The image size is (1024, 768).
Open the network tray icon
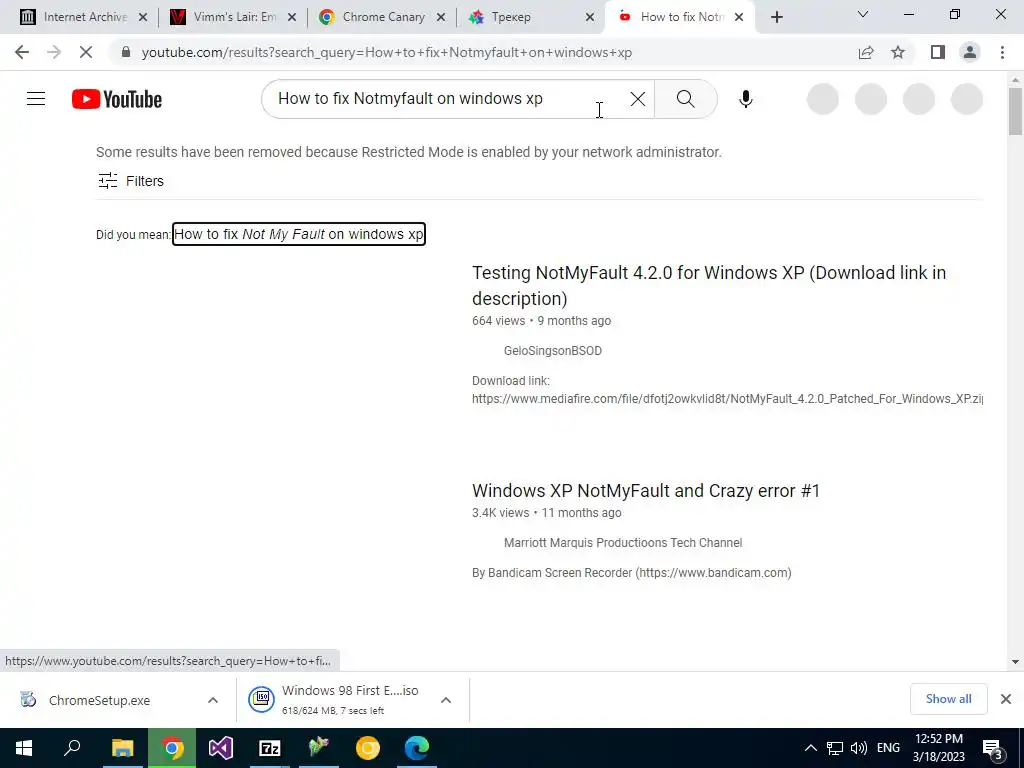pos(835,748)
